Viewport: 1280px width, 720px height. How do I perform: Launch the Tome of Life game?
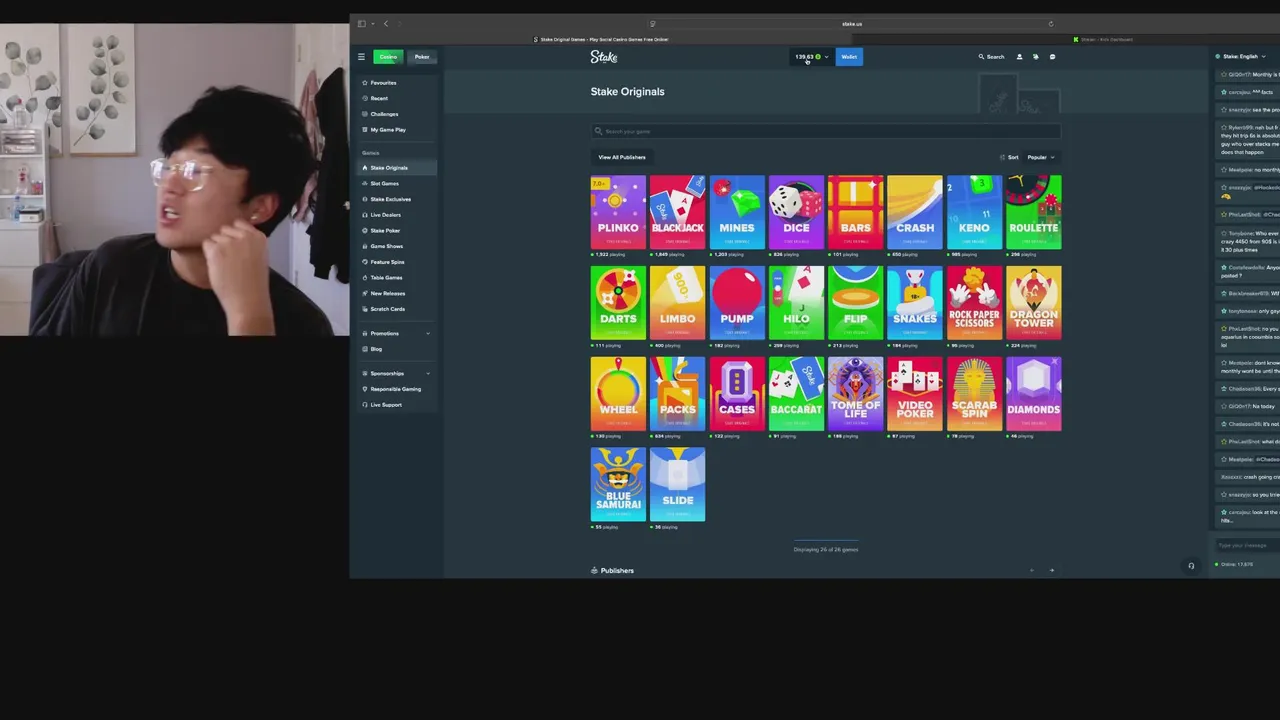pos(856,393)
